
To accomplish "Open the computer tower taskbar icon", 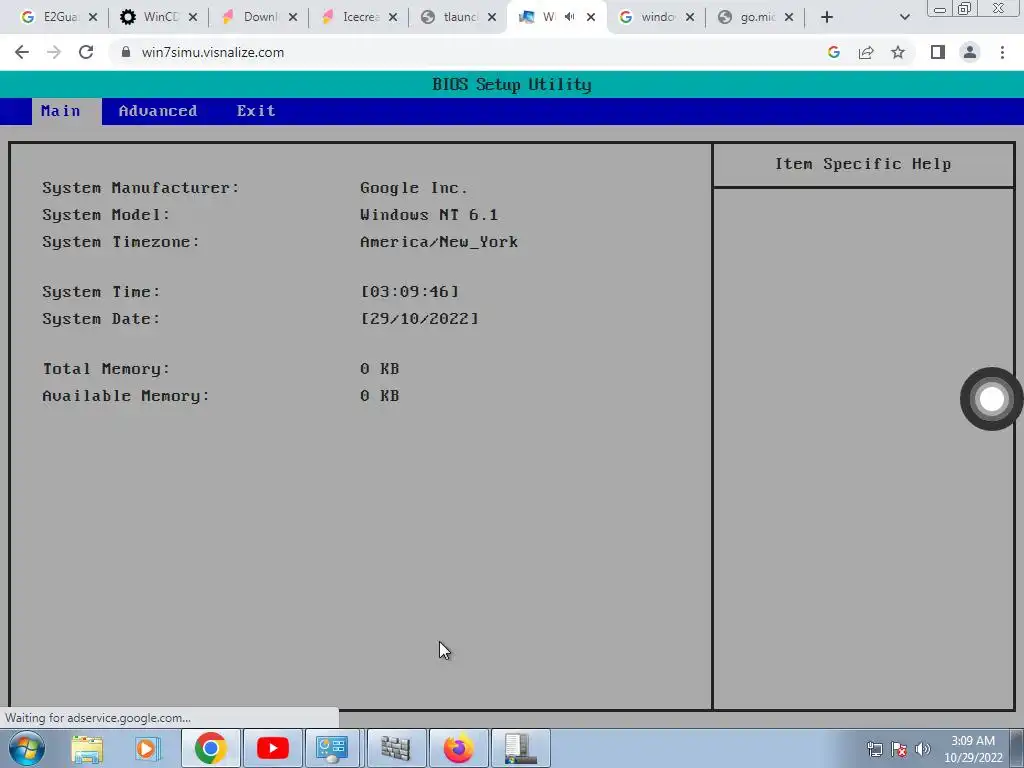I will pyautogui.click(x=520, y=748).
